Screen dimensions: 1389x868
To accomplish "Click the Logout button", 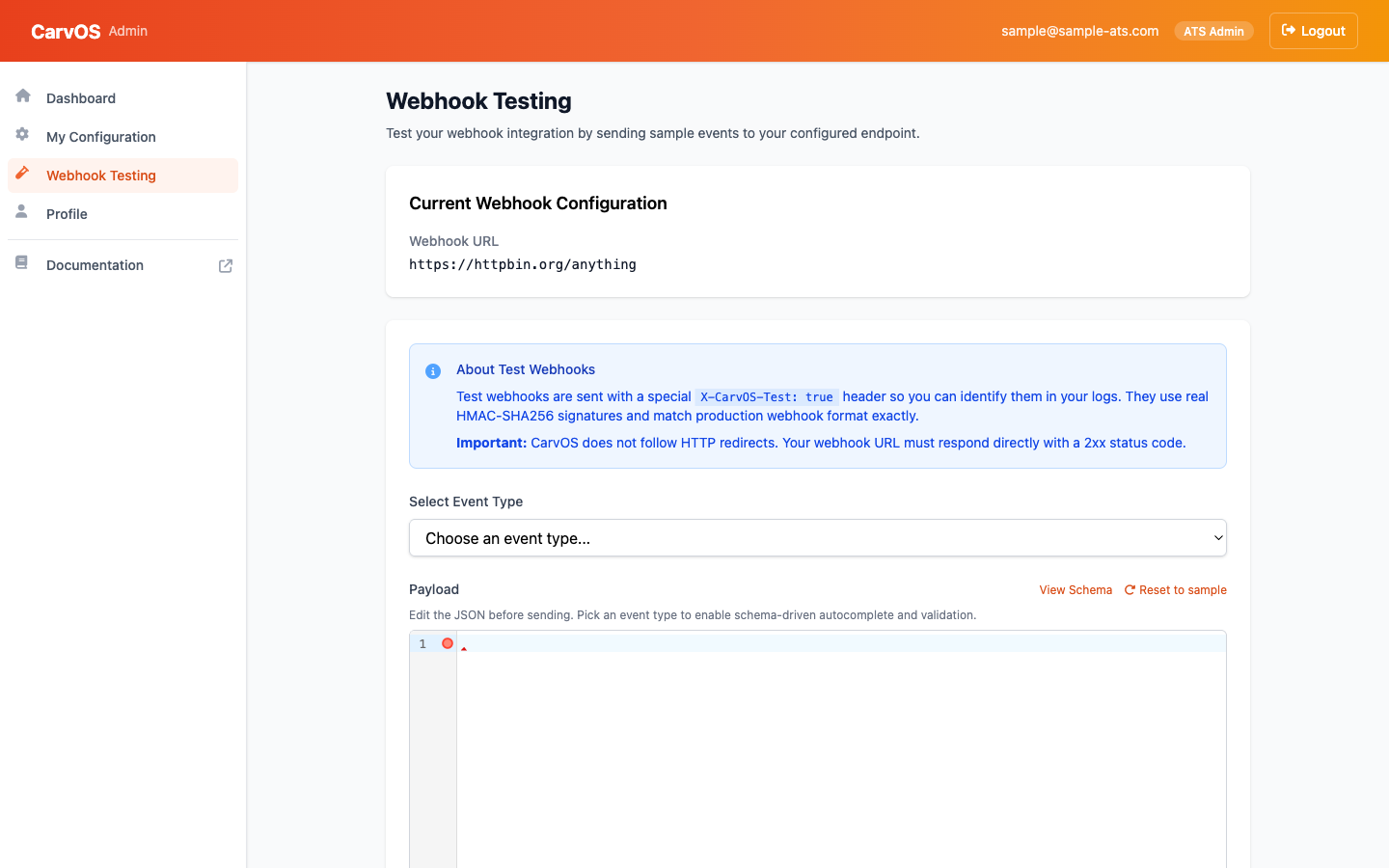I will [1313, 31].
